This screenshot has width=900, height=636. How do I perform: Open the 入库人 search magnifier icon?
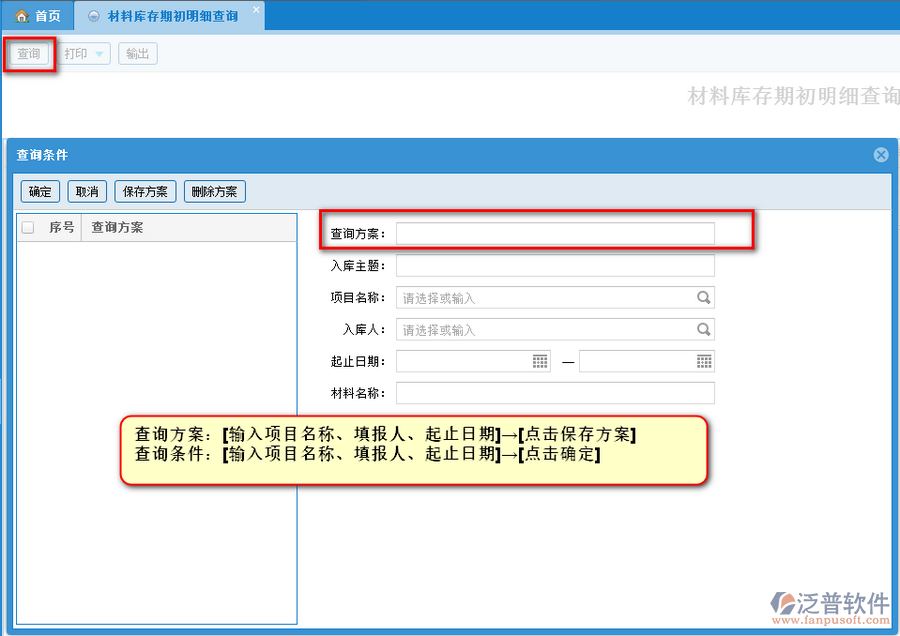(704, 329)
